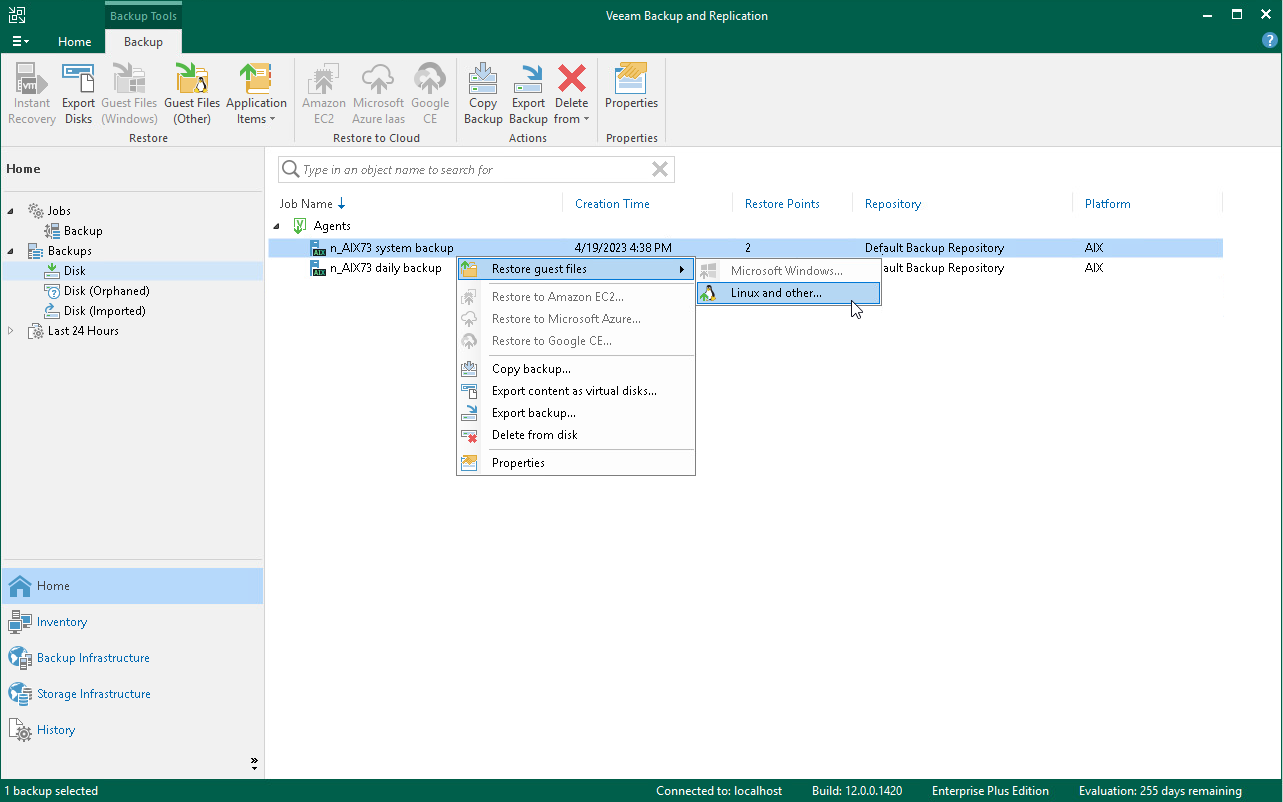Open the History view
The image size is (1283, 802).
[132, 730]
